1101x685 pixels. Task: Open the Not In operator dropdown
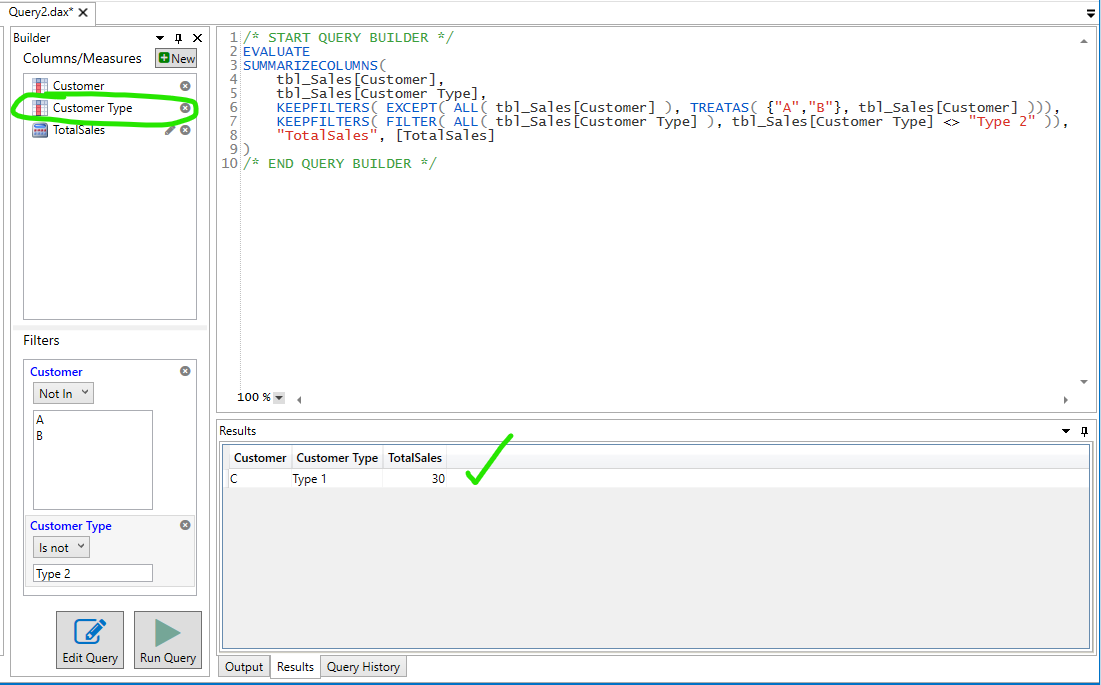pos(62,393)
